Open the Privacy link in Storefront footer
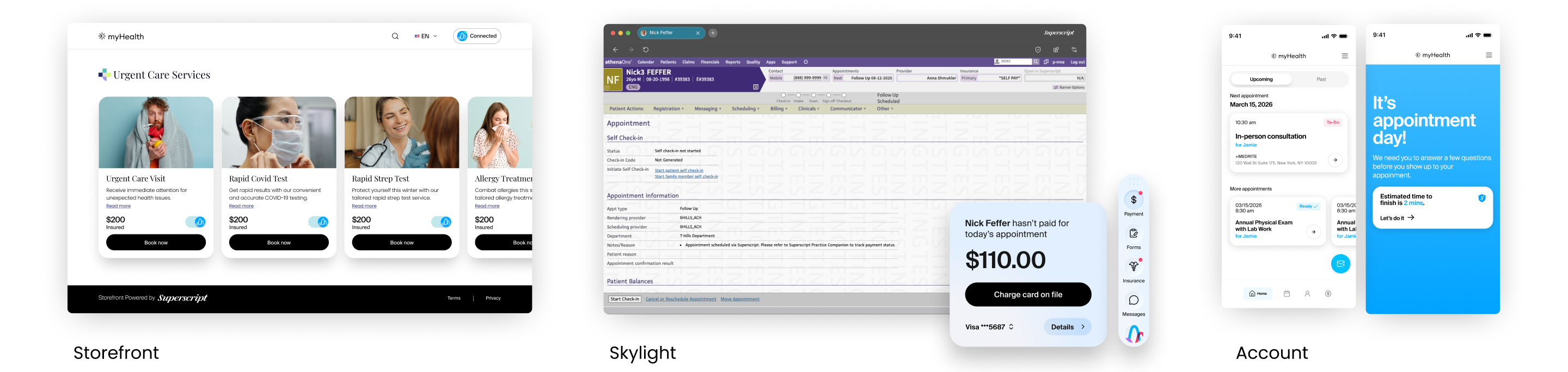The width and height of the screenshot is (1568, 372). (493, 299)
